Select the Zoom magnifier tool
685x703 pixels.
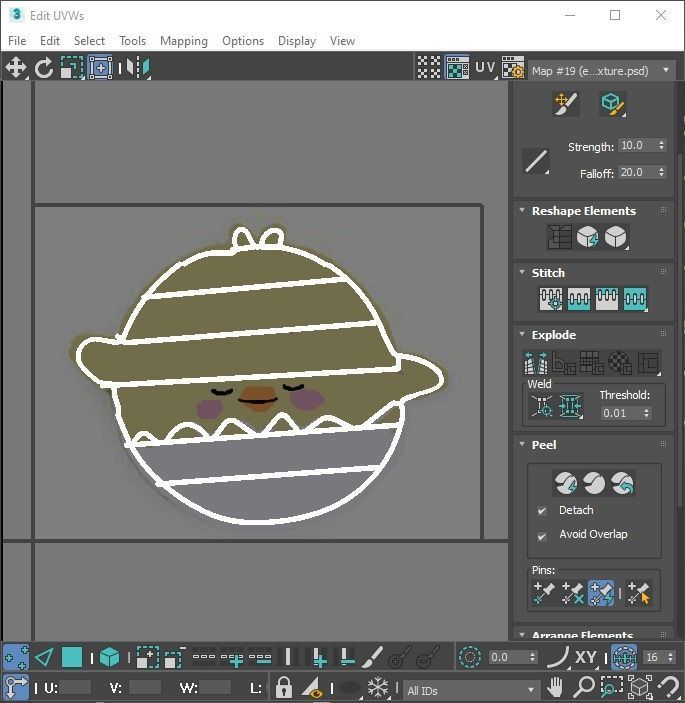click(x=583, y=686)
